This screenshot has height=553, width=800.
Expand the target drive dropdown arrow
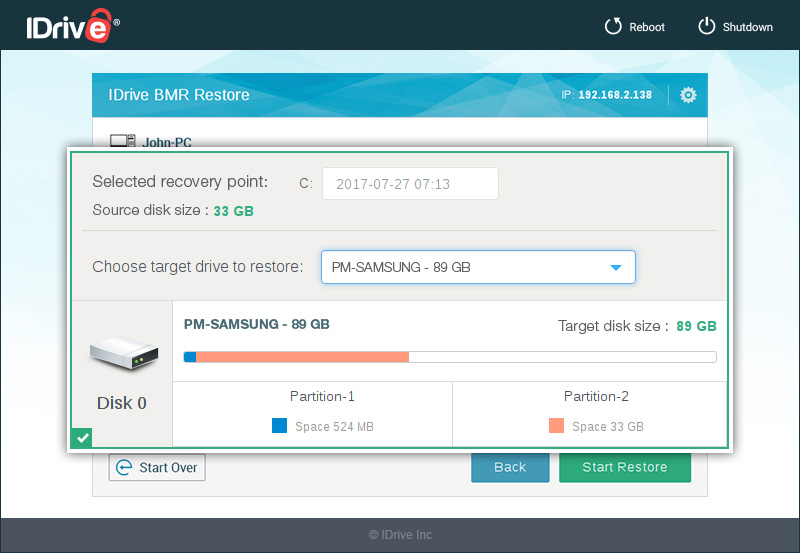pyautogui.click(x=616, y=268)
